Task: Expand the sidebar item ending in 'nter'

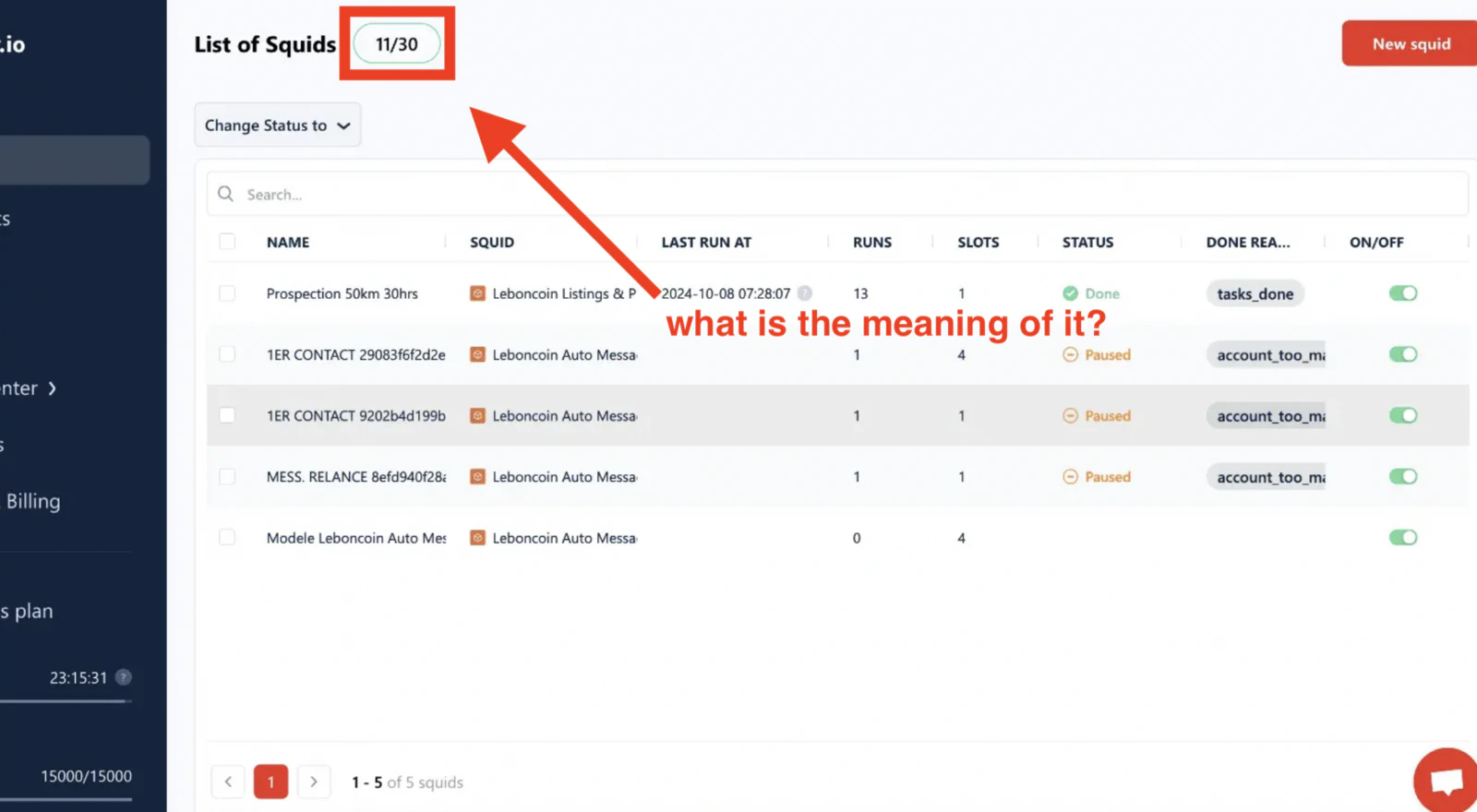Action: coord(28,388)
